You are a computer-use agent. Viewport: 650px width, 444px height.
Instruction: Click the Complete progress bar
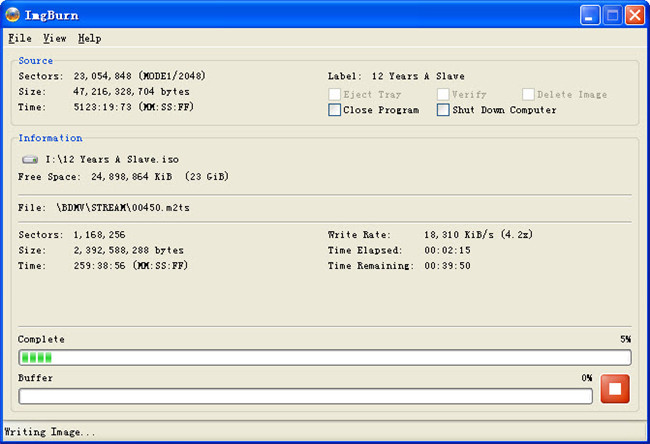click(325, 357)
